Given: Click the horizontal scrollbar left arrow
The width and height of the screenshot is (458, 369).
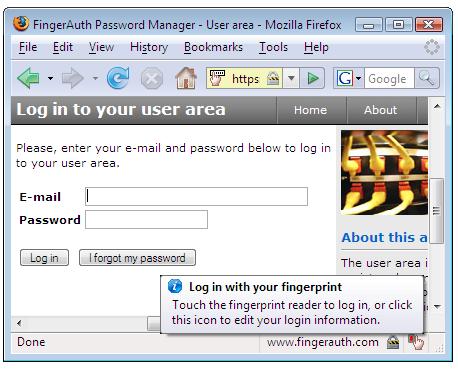Looking at the screenshot, I should point(19,323).
